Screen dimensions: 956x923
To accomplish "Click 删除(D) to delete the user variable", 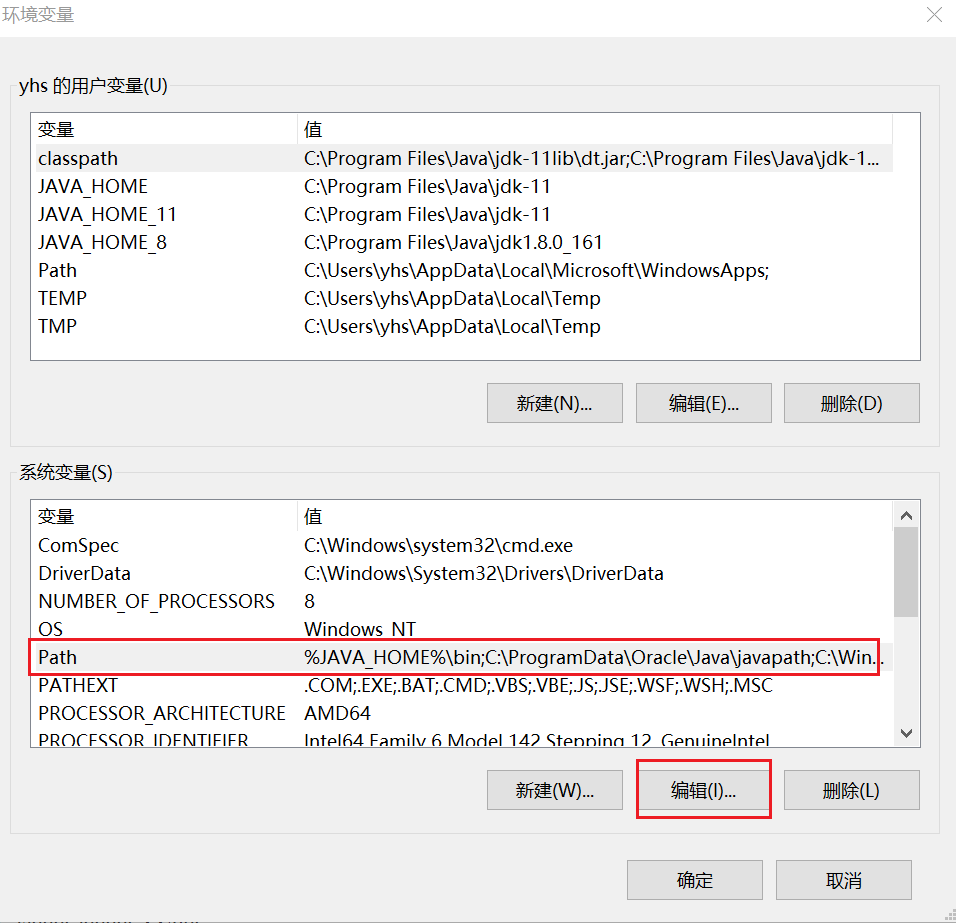I will tap(851, 403).
